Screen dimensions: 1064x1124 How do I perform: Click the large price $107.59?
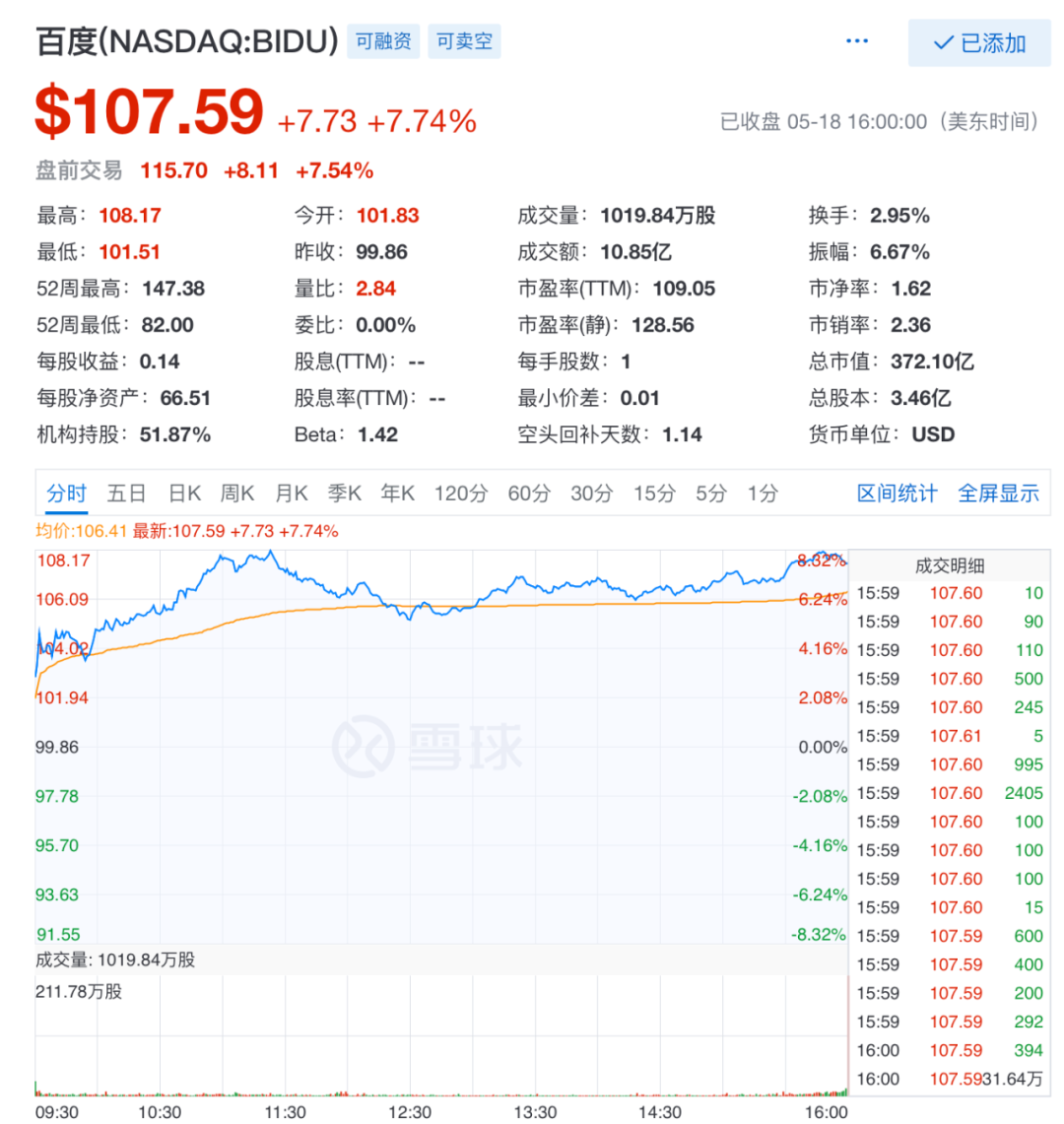[149, 112]
